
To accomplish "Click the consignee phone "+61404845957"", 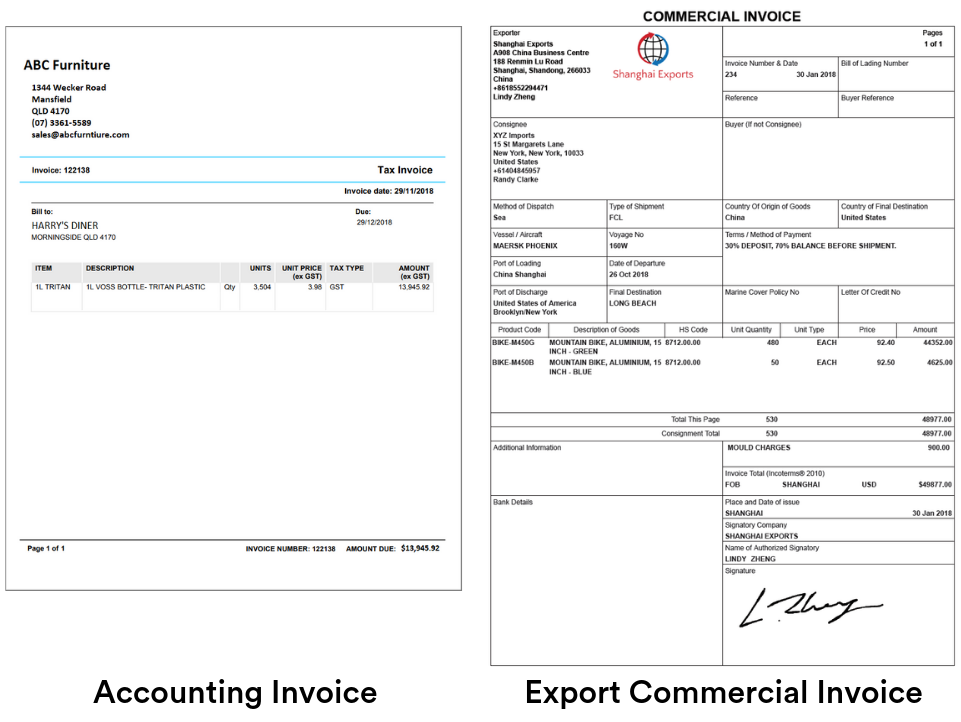I will click(x=517, y=170).
